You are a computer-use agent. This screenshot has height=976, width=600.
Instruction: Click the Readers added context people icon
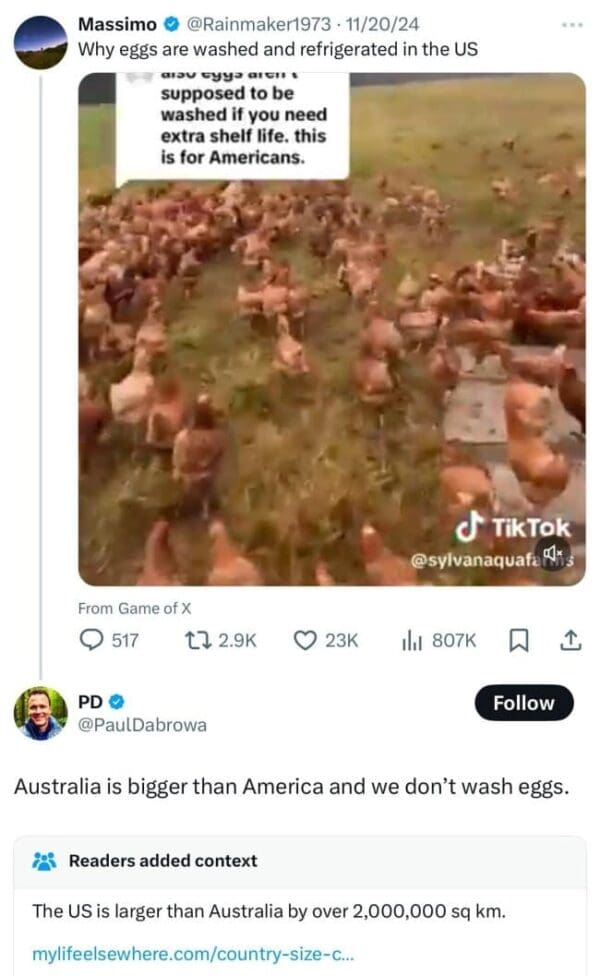pyautogui.click(x=44, y=860)
